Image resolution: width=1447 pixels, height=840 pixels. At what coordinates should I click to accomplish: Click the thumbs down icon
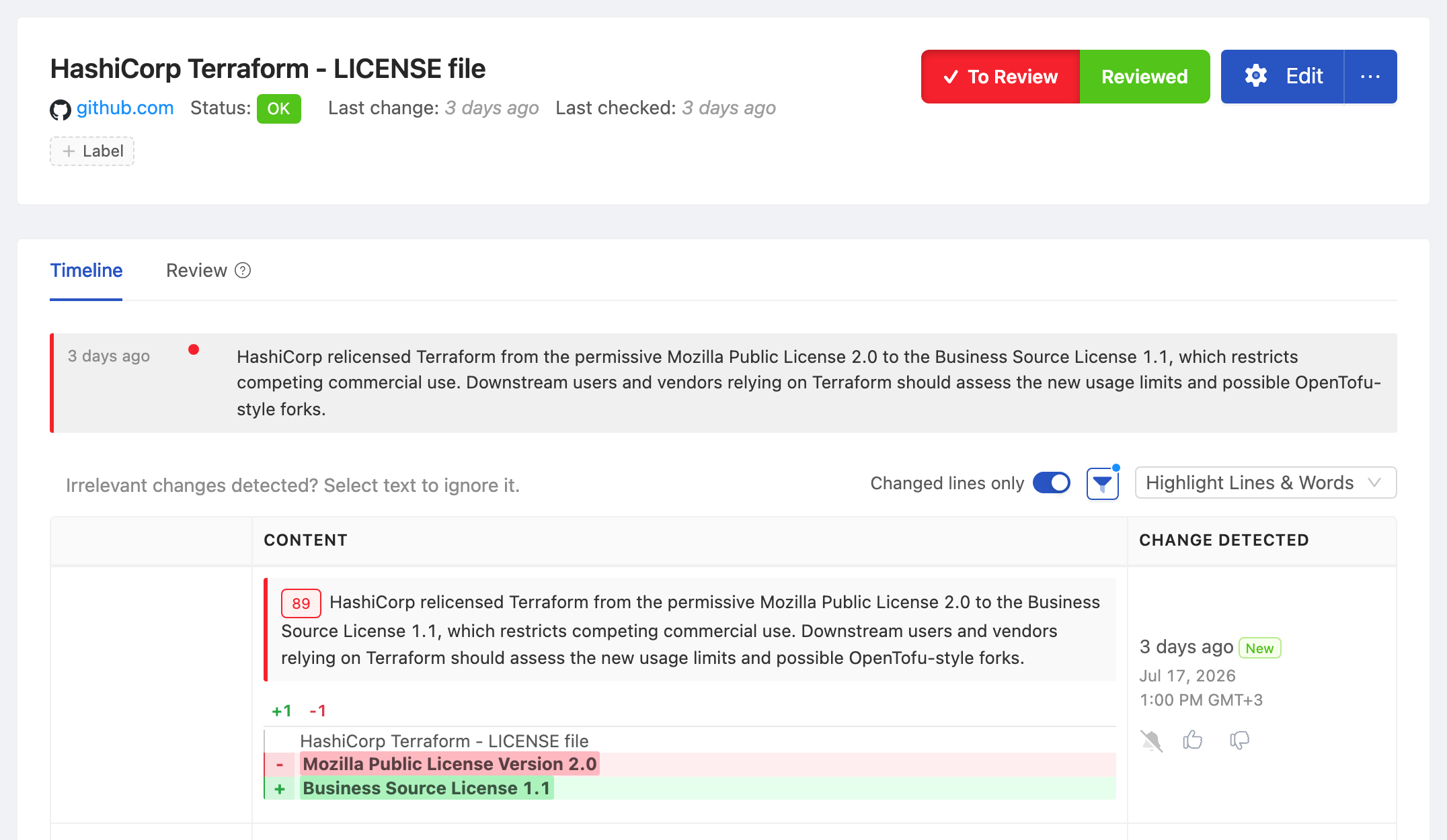click(x=1239, y=741)
